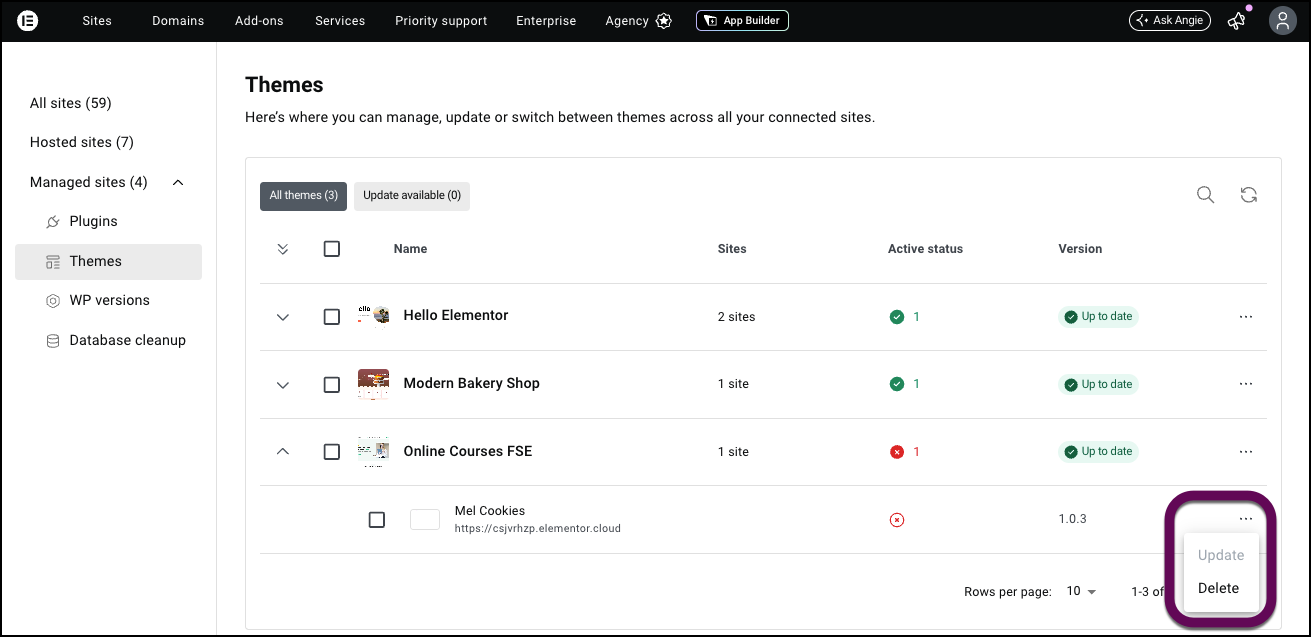
Task: Click the Hello Elementor theme thumbnail
Action: [x=373, y=316]
